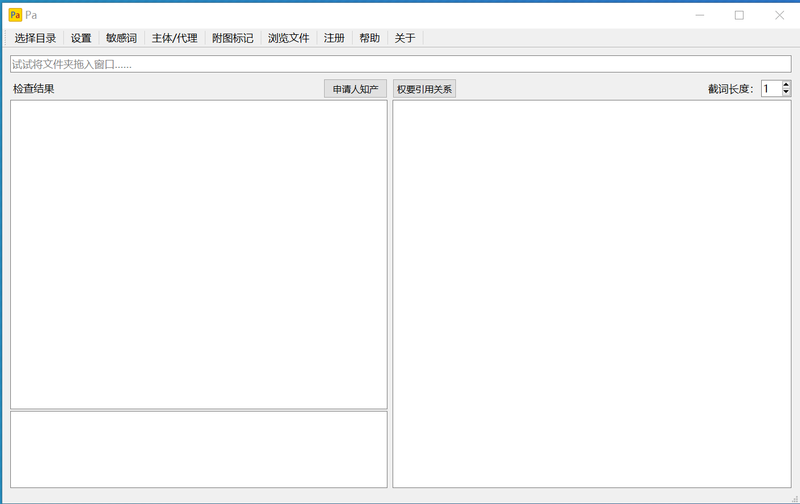Click the right-side results panel
This screenshot has width=800, height=504.
(592, 294)
